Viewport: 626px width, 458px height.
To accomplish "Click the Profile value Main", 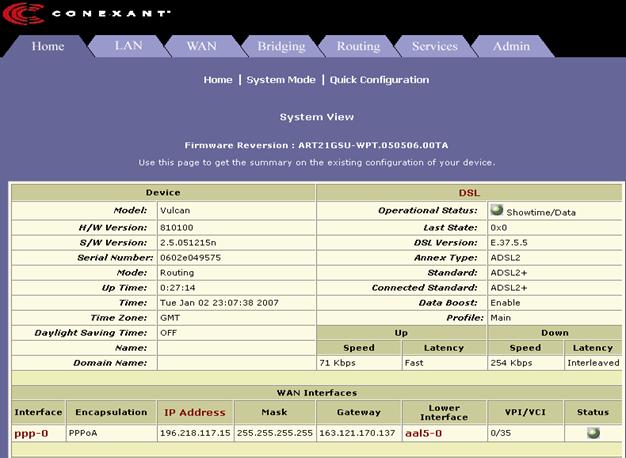I will click(501, 318).
